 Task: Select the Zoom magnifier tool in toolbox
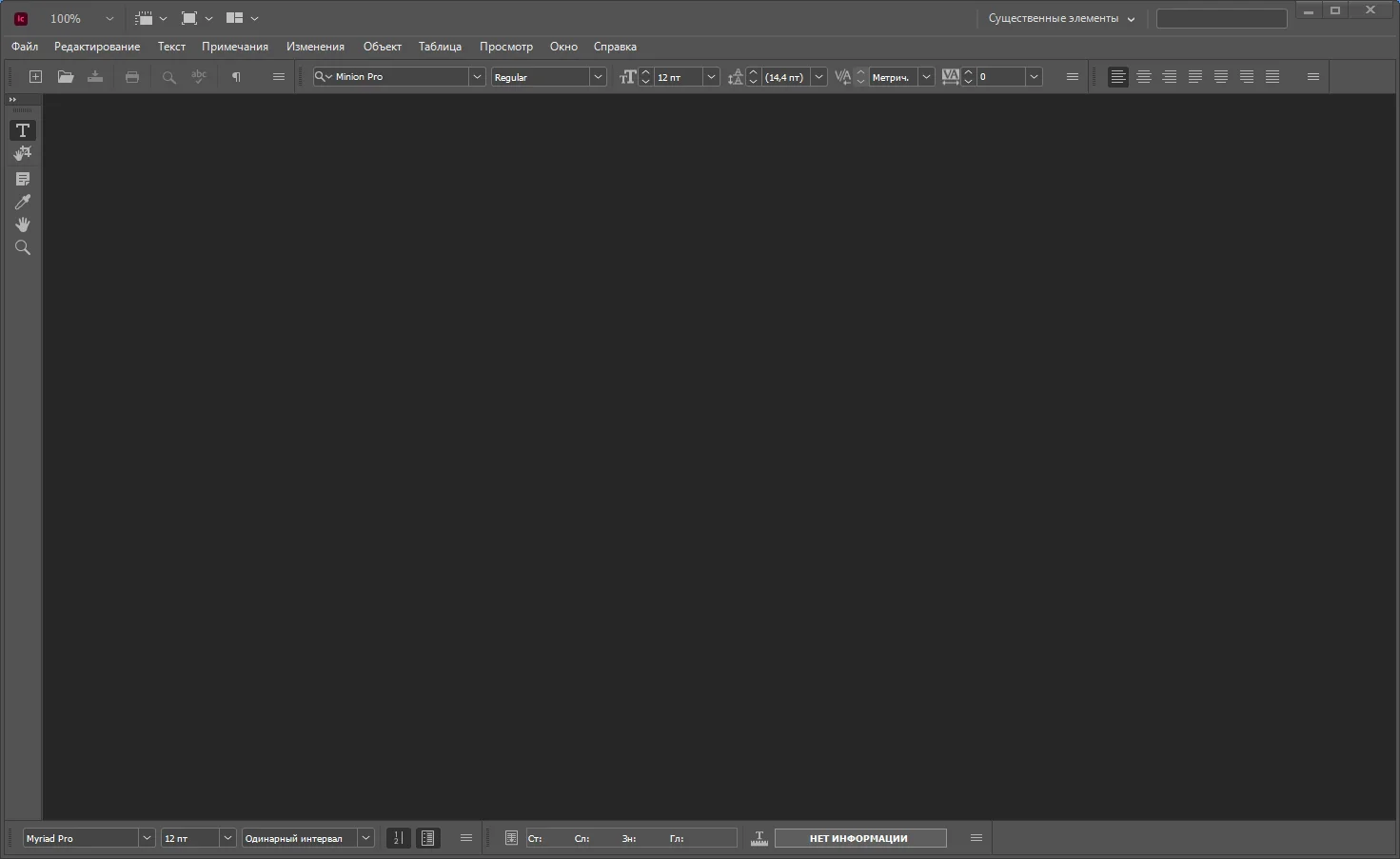click(x=23, y=247)
